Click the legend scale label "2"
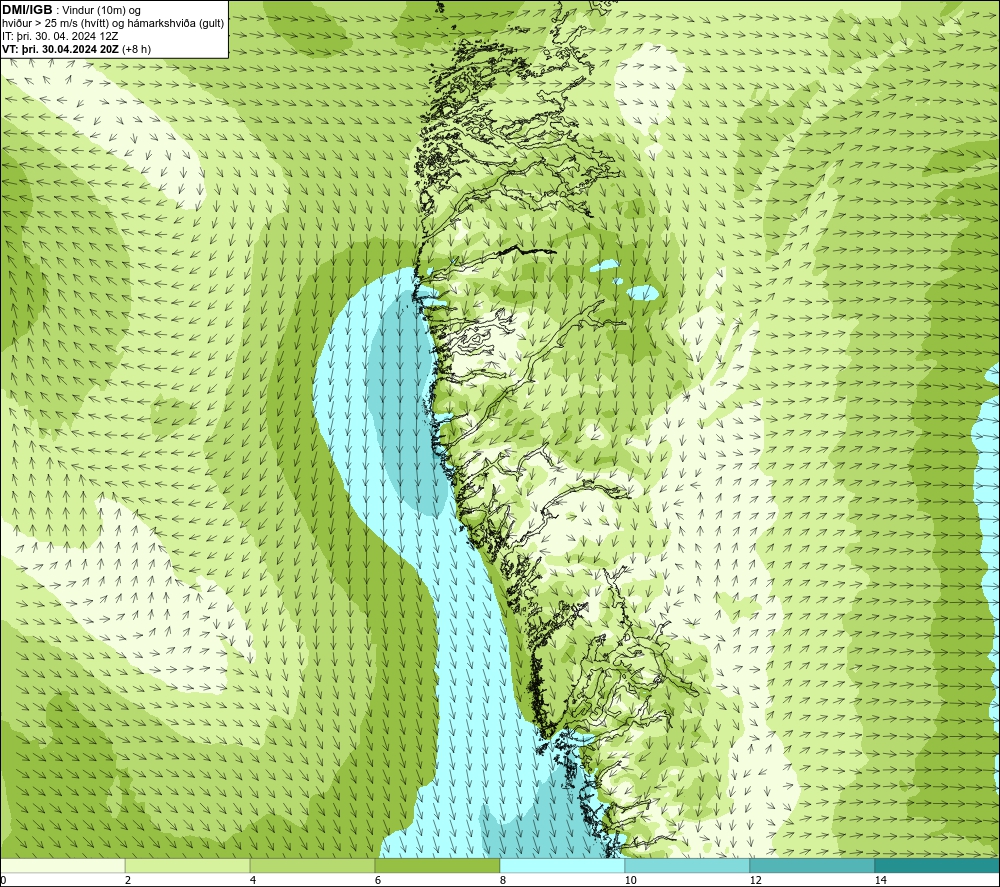 click(x=128, y=880)
